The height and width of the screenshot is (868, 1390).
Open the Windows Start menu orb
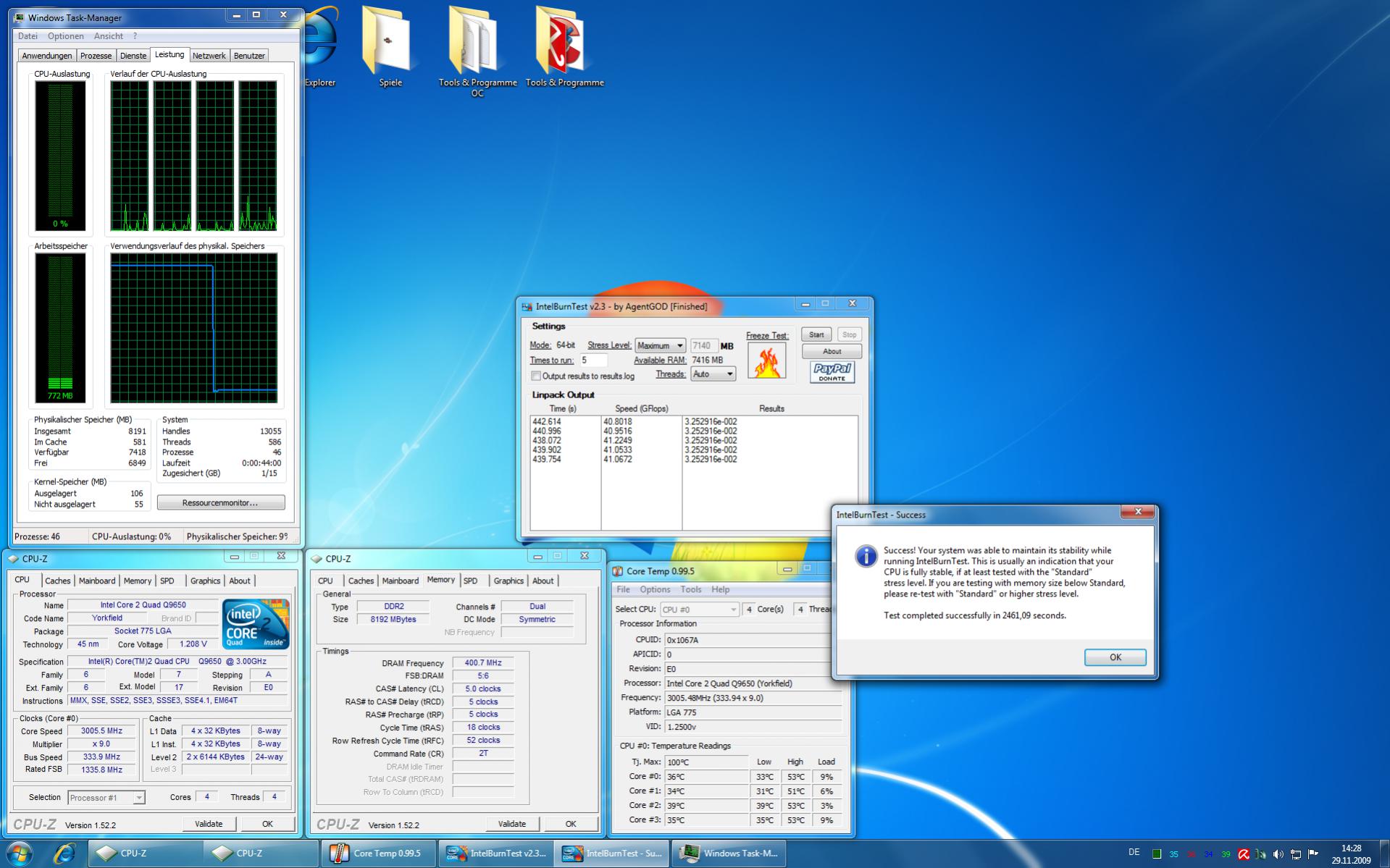tap(20, 853)
